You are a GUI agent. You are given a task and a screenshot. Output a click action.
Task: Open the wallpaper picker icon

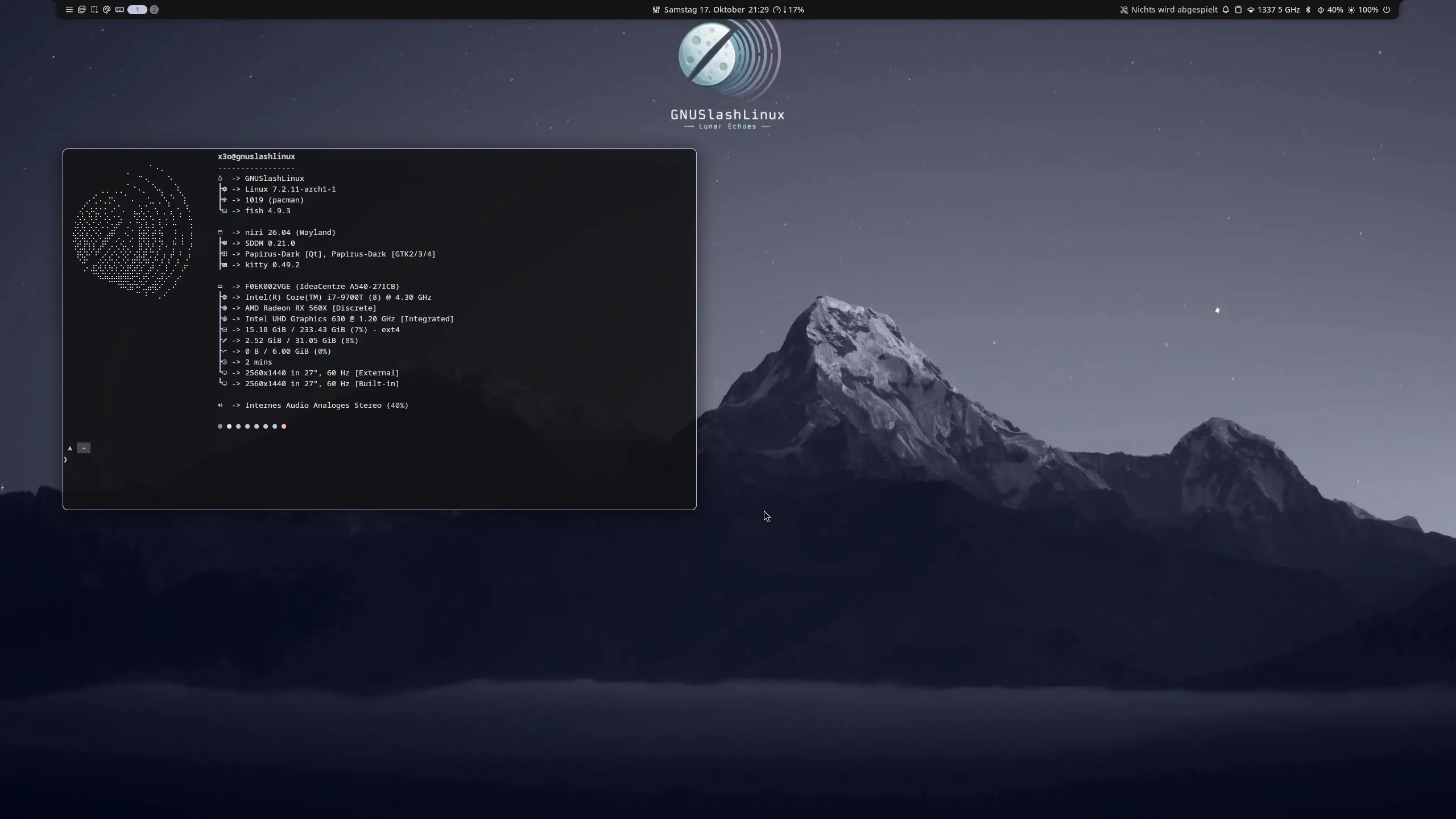coord(82,10)
